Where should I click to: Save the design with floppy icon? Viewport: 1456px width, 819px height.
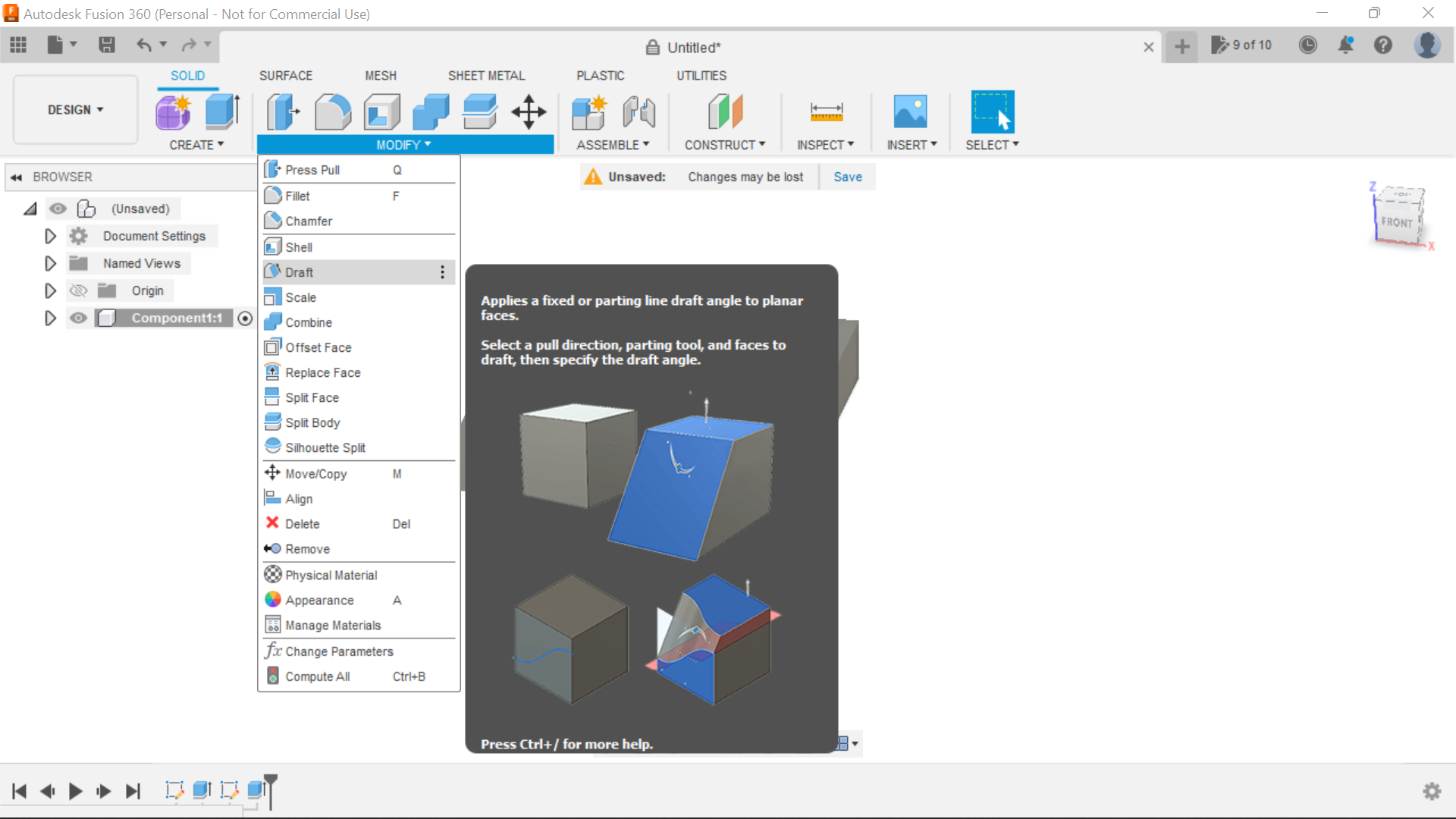107,45
